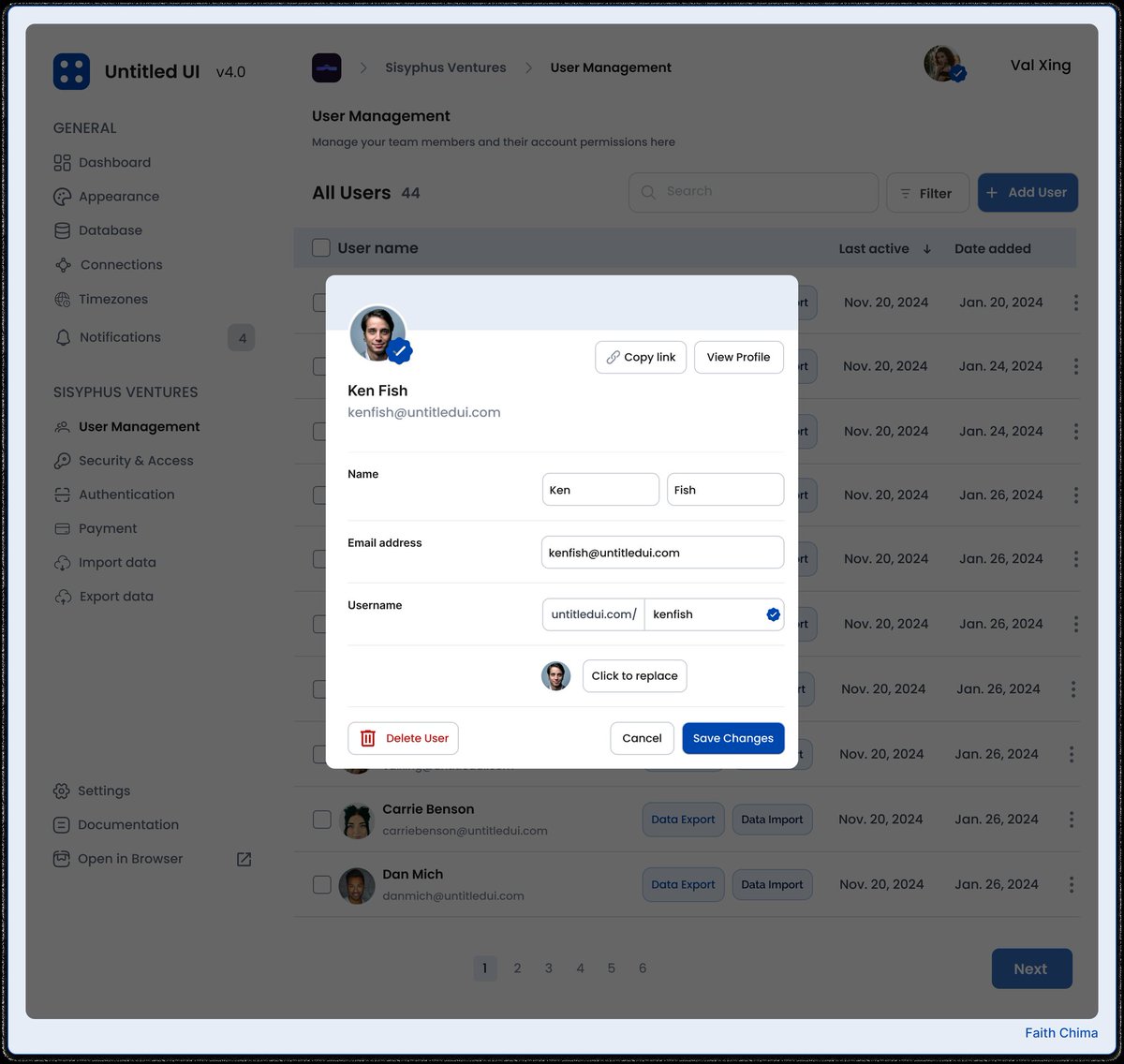The width and height of the screenshot is (1124, 1064).
Task: Click Carrie Benson's Data Export tag
Action: pos(683,820)
